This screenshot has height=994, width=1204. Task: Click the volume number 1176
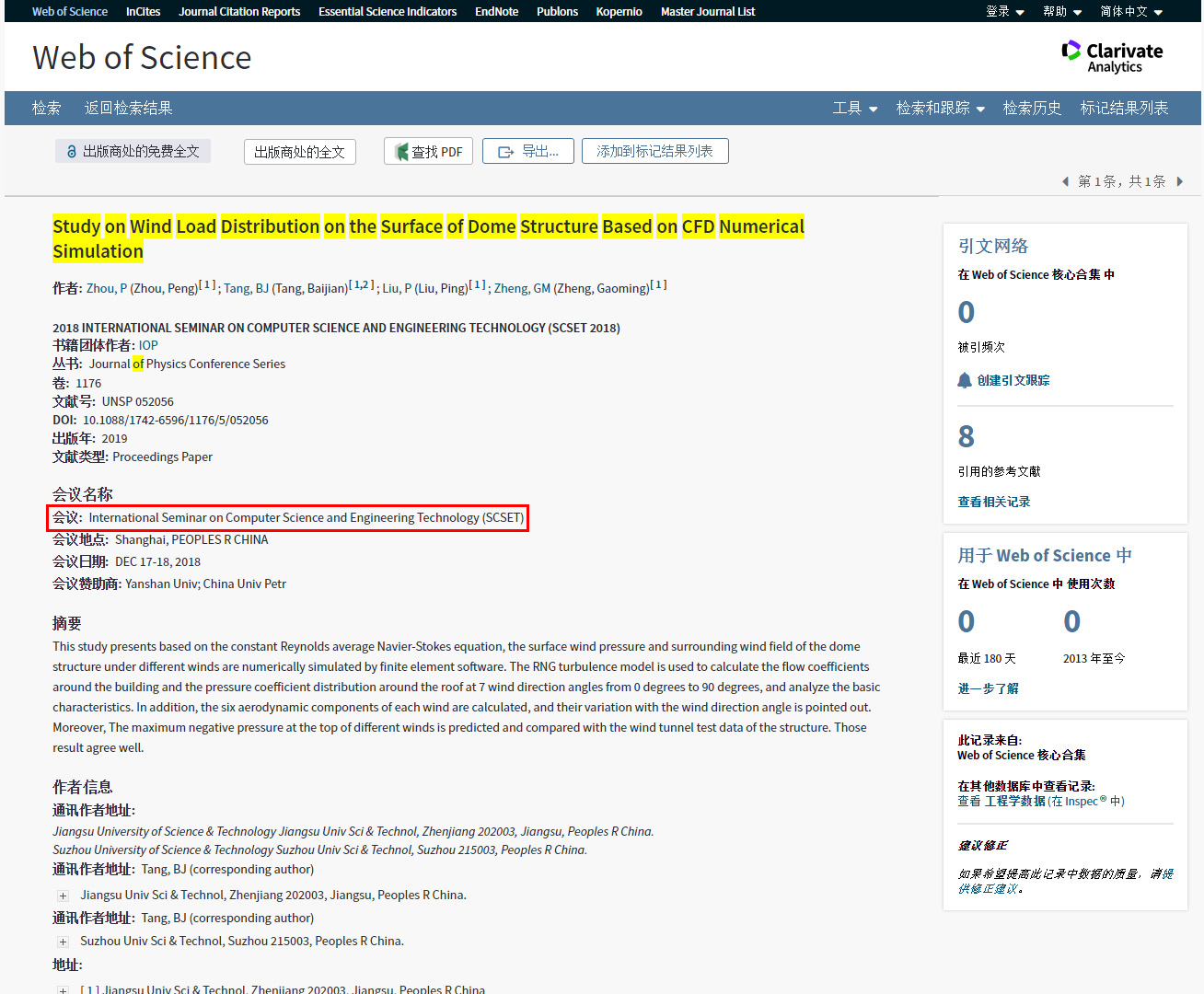point(88,383)
